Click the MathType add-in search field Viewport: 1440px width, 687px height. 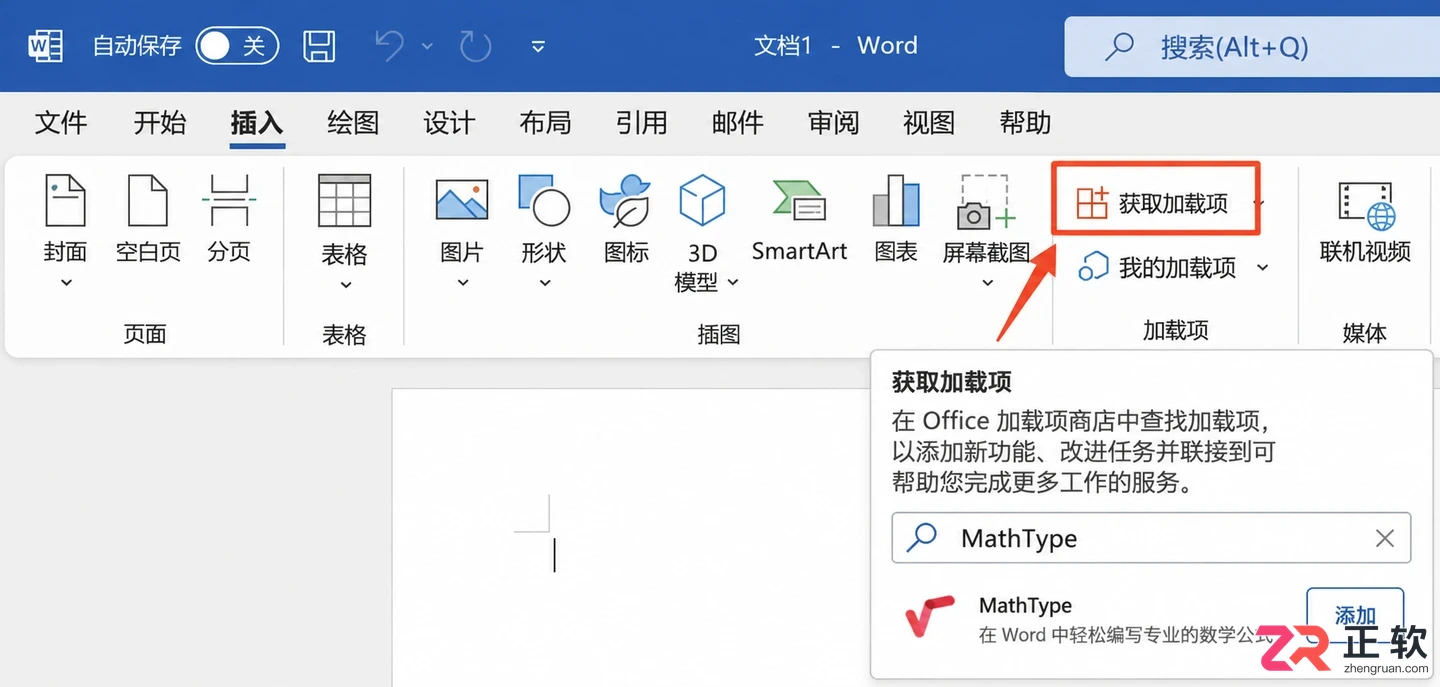1151,538
